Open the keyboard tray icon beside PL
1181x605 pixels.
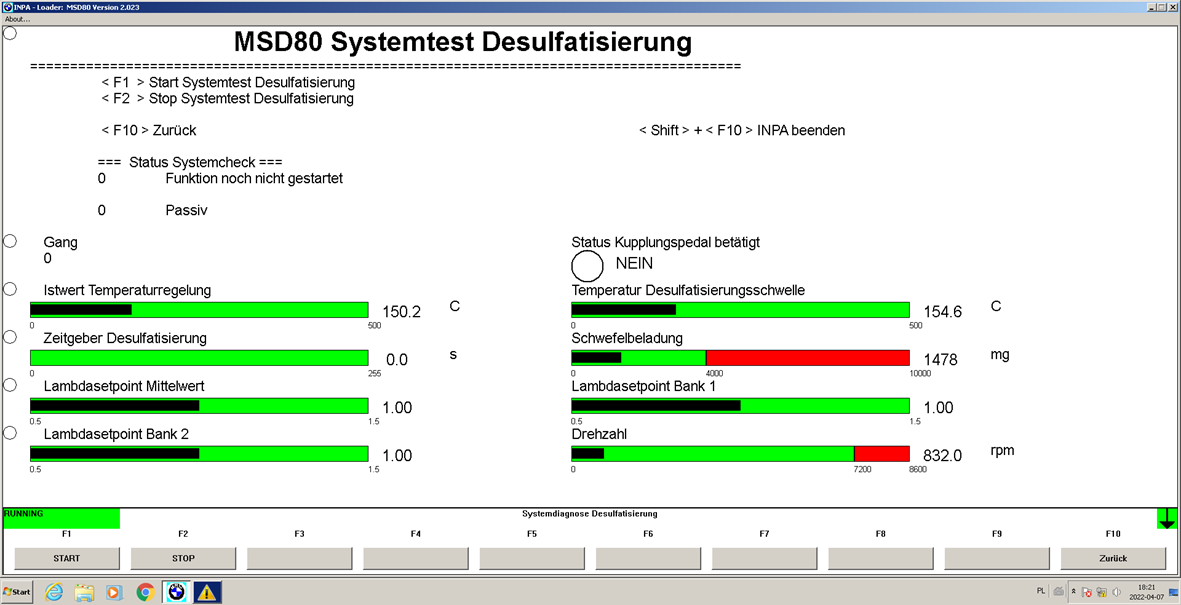pos(1059,592)
